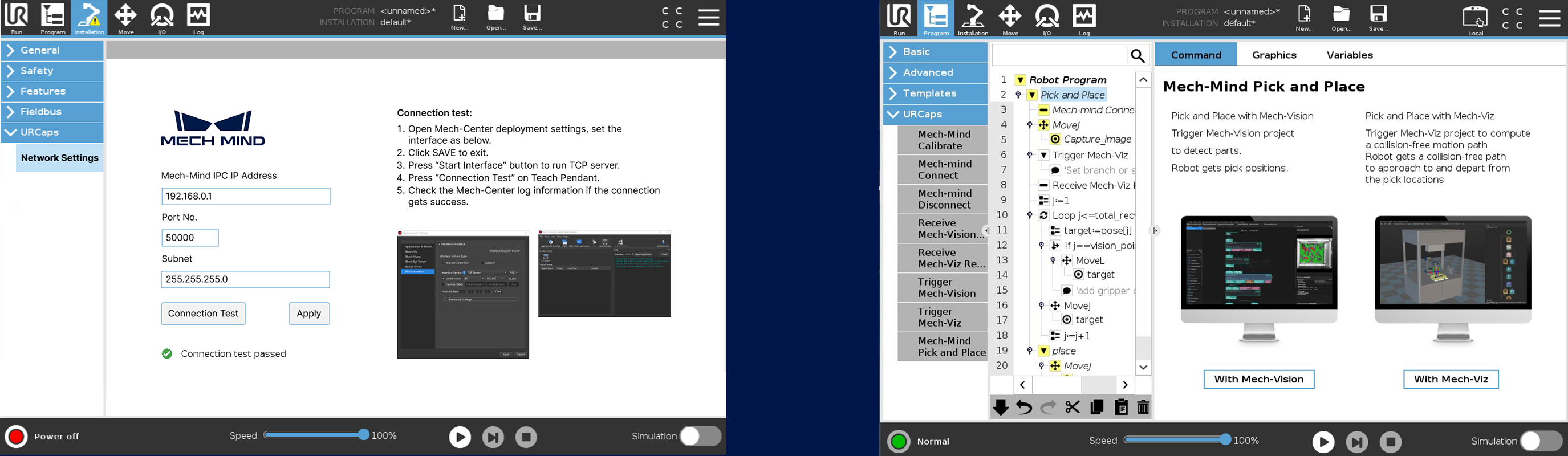Click New icon in the left Installation window

[x=460, y=18]
